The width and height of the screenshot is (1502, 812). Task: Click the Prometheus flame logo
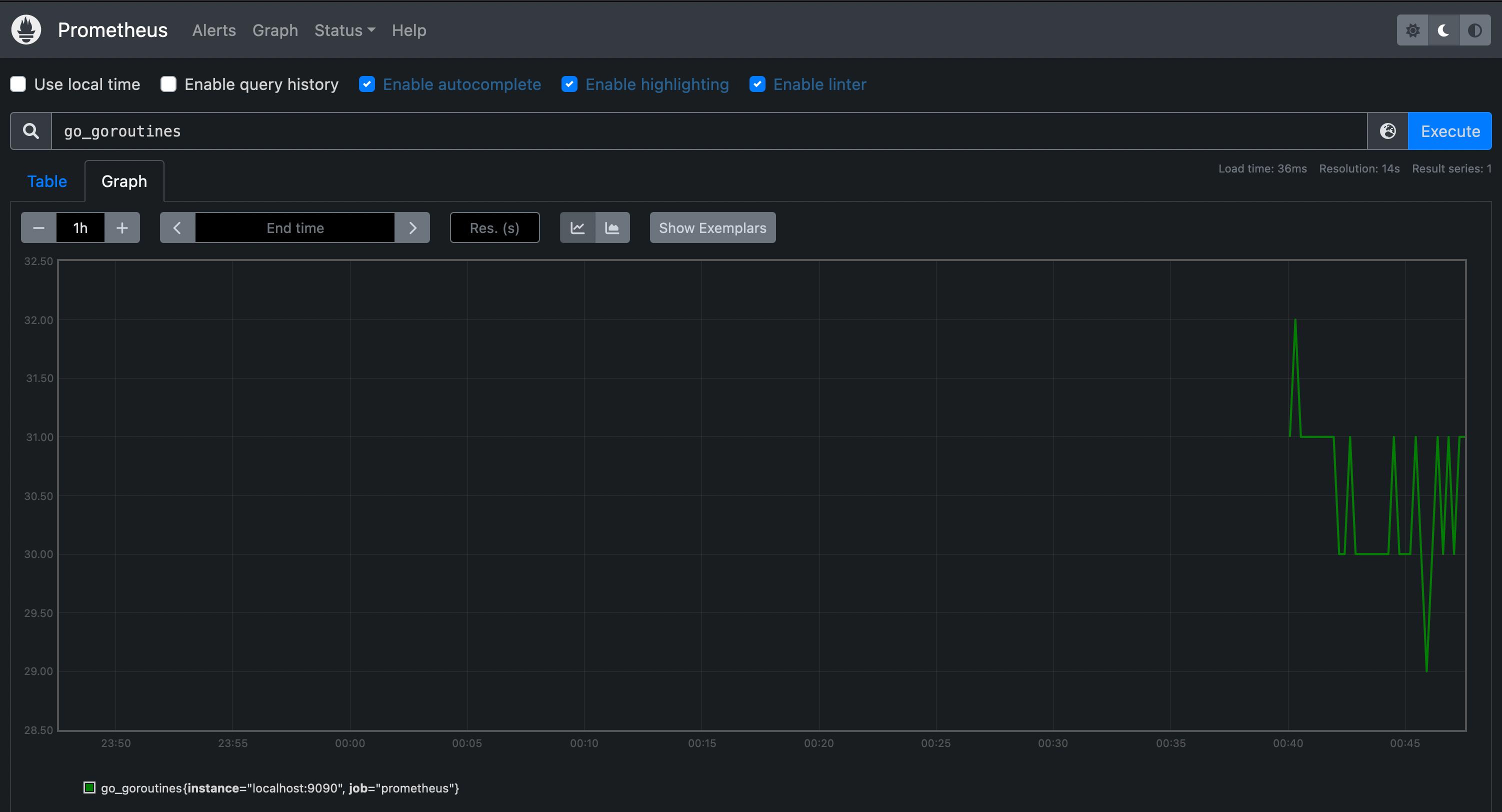point(26,29)
